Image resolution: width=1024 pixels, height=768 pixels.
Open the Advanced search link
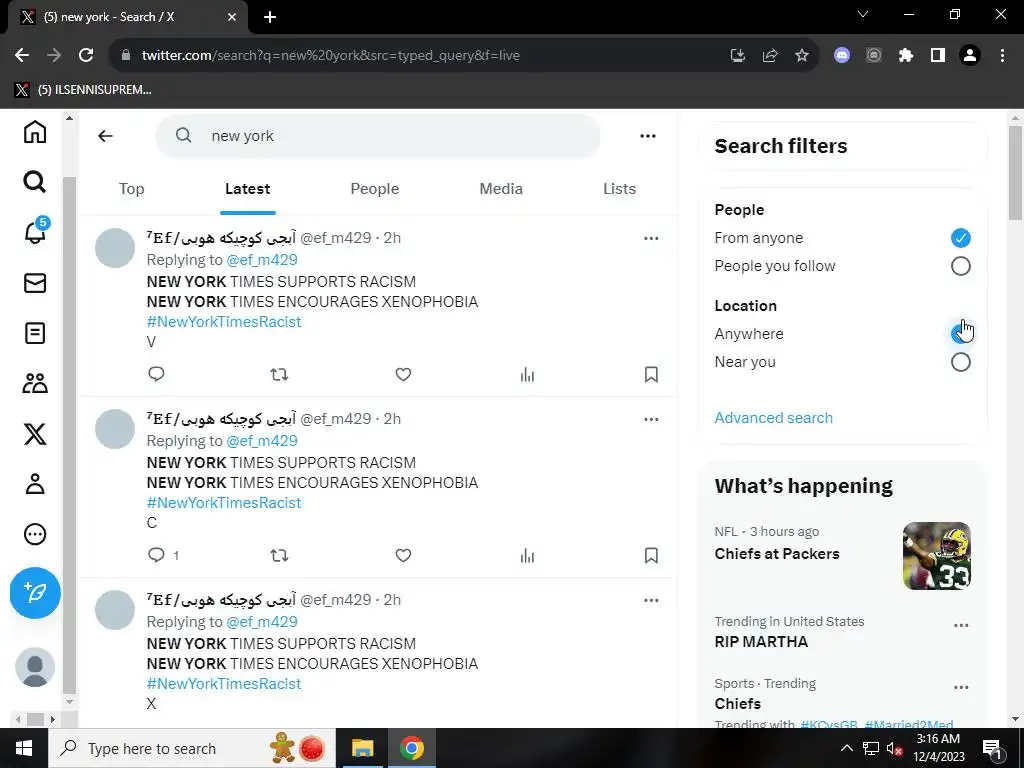point(773,418)
